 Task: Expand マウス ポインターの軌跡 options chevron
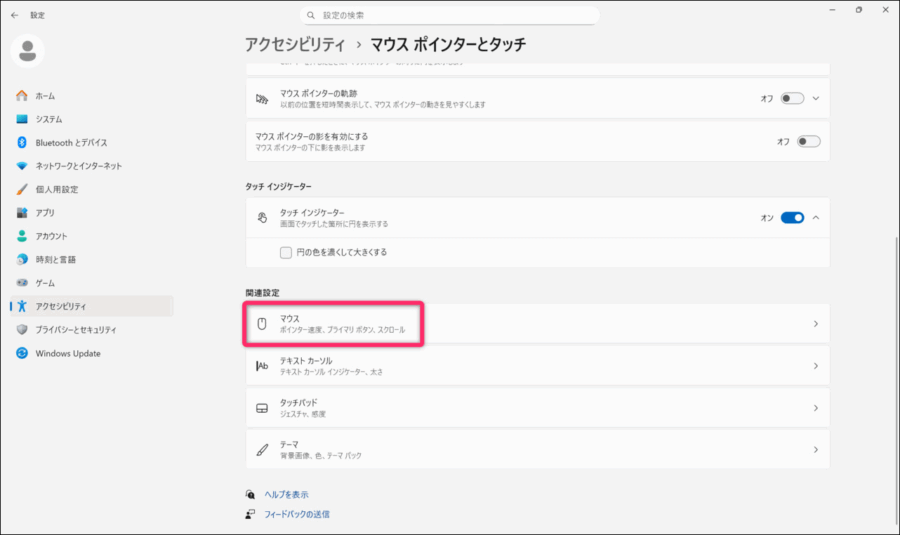click(x=816, y=99)
